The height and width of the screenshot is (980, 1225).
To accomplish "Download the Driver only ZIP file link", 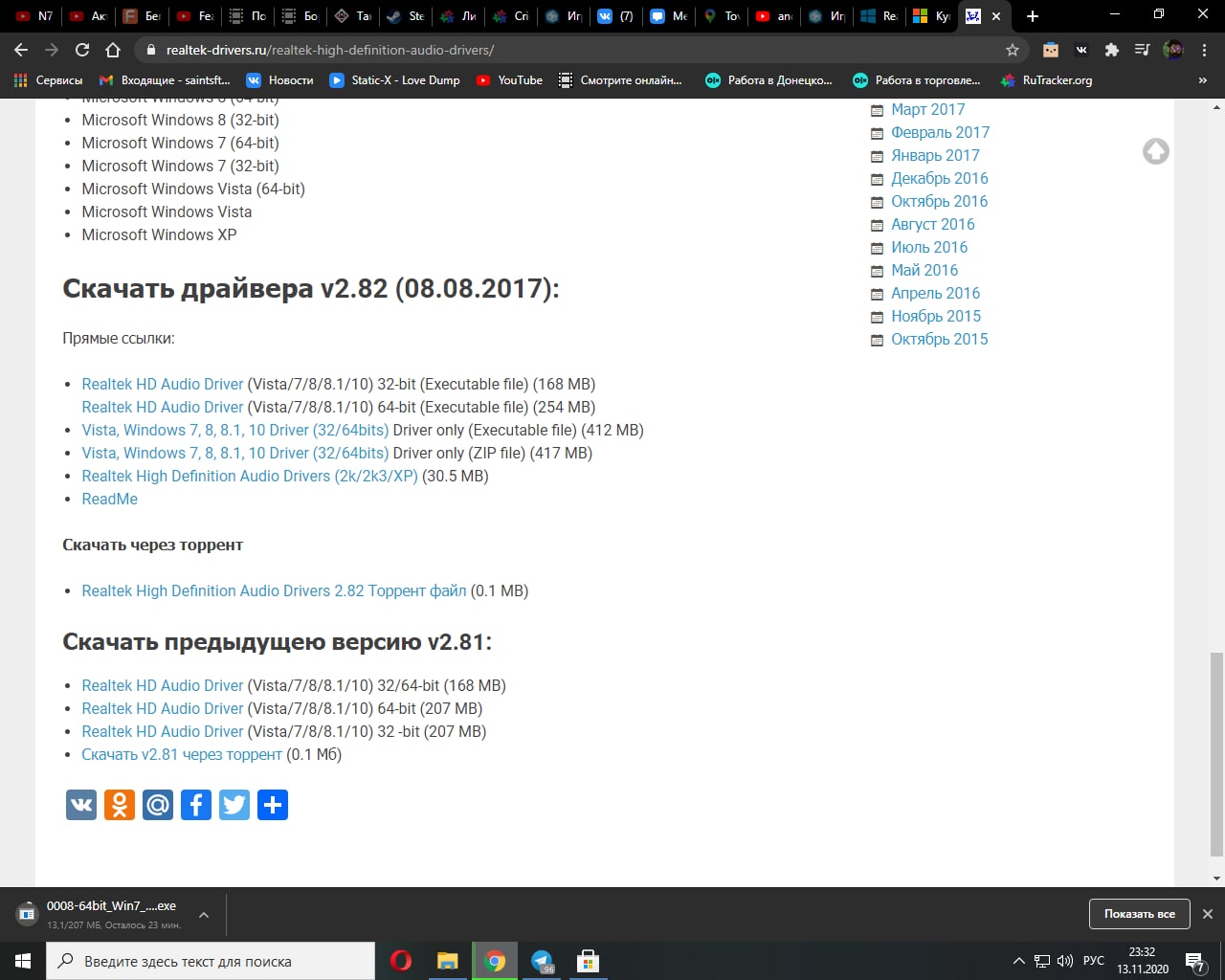I will (235, 453).
